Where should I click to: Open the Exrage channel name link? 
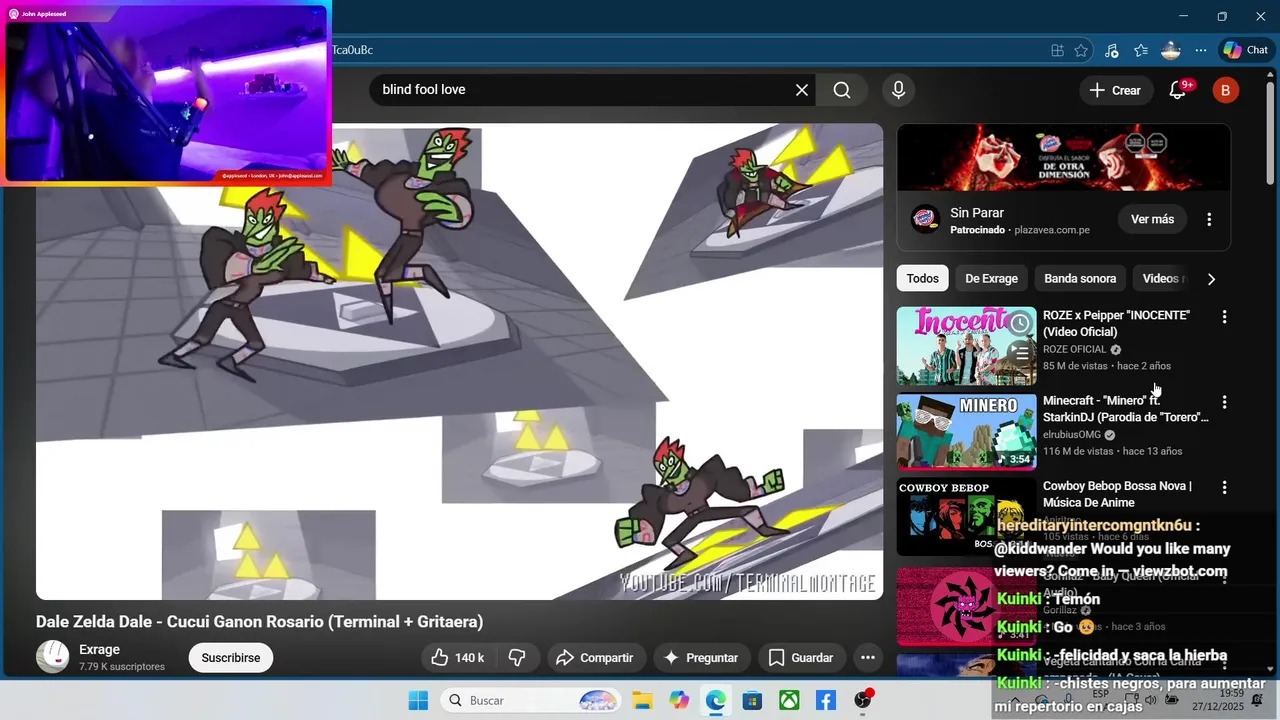click(100, 650)
